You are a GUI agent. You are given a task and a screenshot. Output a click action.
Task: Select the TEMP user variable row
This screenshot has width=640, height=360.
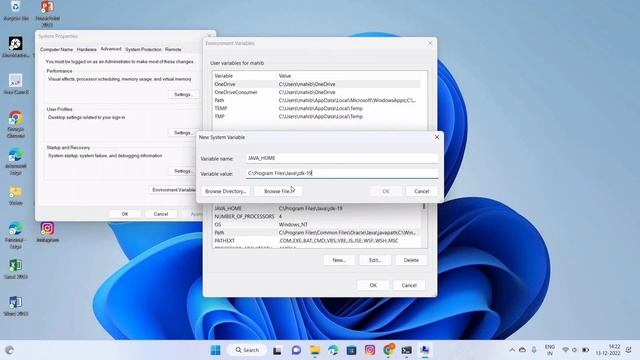tap(316, 109)
